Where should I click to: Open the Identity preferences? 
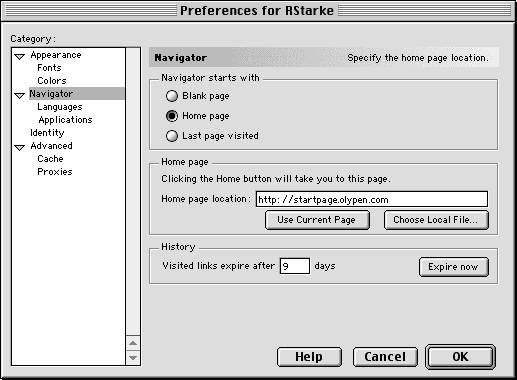(47, 133)
